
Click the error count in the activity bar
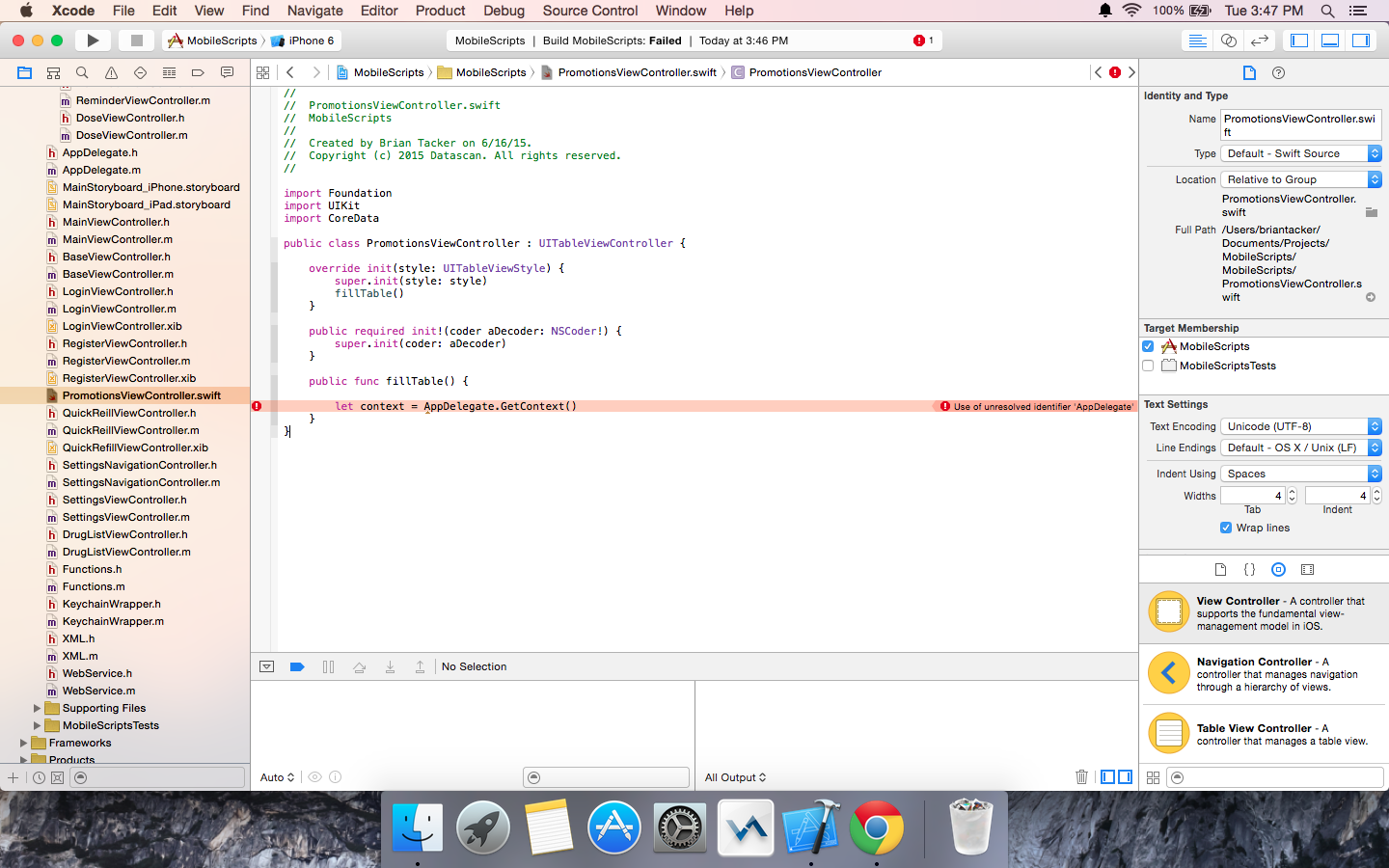tap(924, 41)
